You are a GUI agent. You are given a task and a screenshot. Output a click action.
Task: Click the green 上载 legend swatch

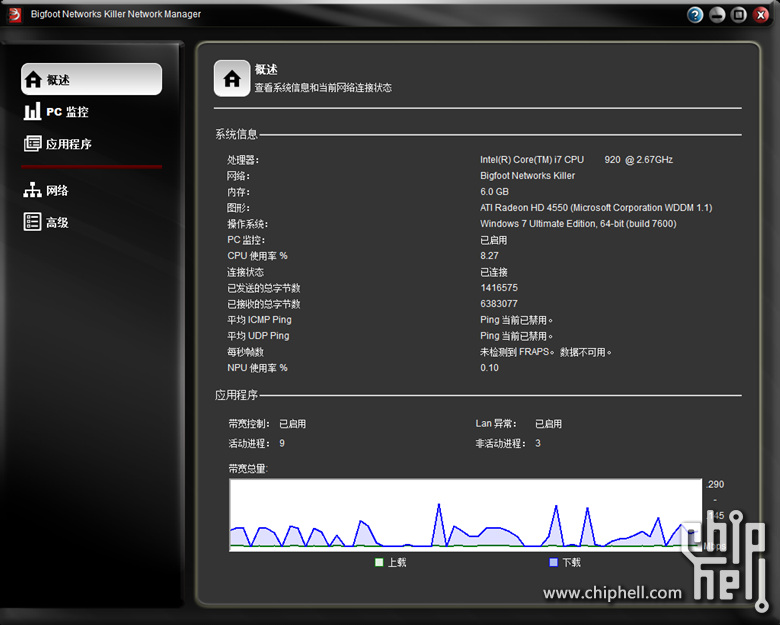[379, 562]
